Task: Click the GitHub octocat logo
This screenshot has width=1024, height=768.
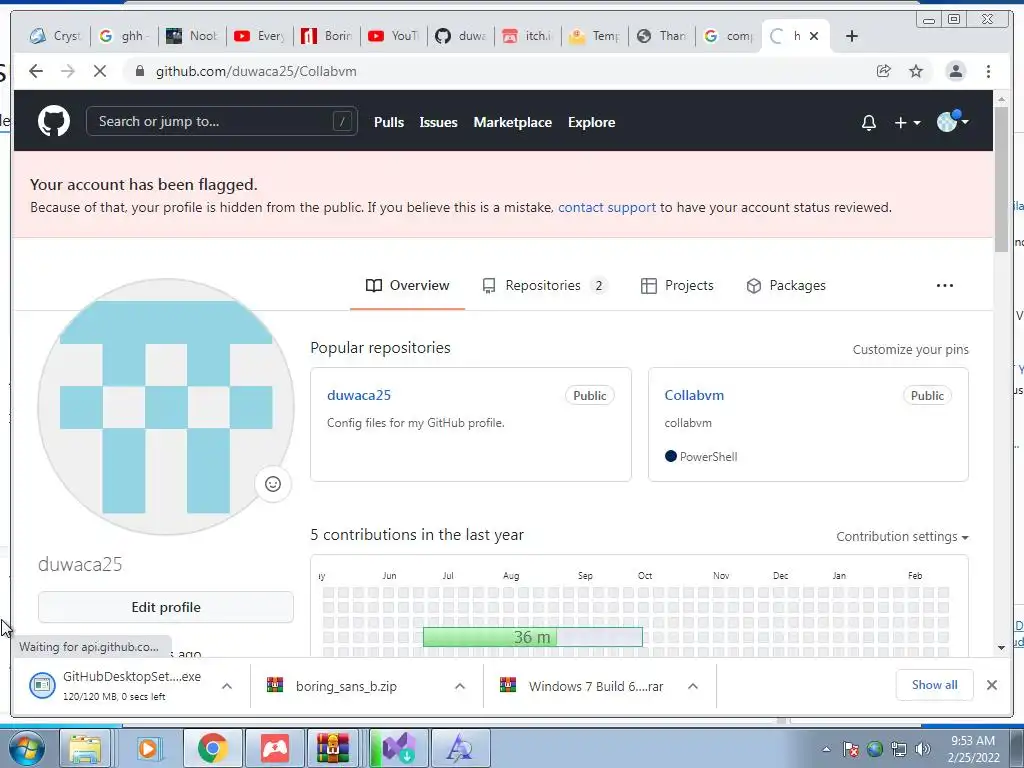Action: pos(54,121)
